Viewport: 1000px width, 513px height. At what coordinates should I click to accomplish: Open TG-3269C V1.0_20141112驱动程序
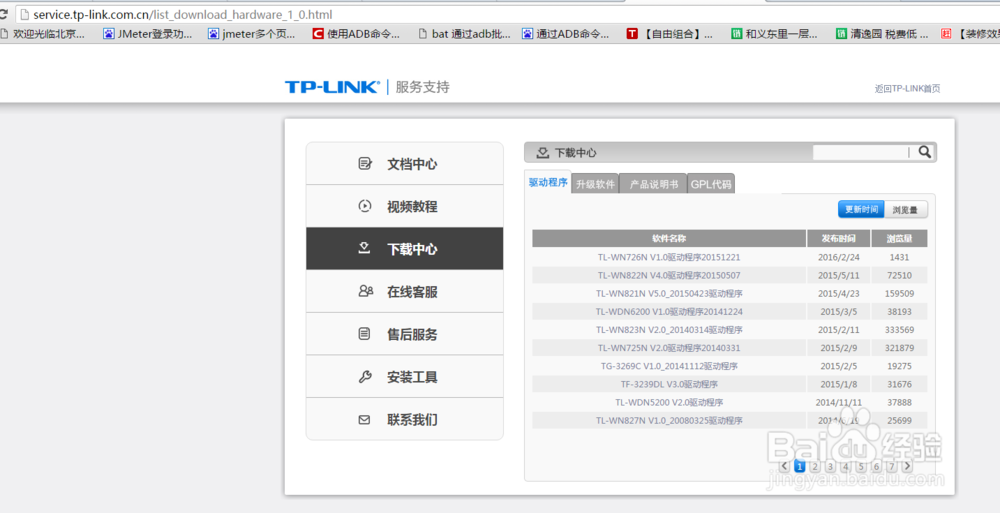pos(668,366)
